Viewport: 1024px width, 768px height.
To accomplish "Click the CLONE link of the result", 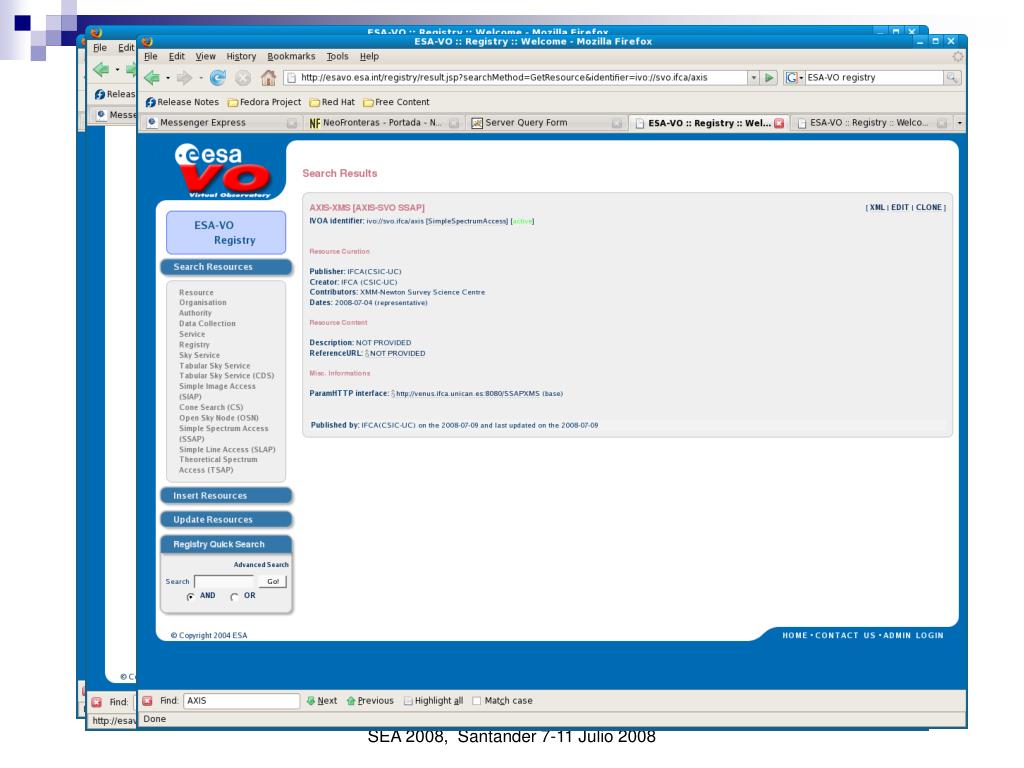I will tap(929, 208).
